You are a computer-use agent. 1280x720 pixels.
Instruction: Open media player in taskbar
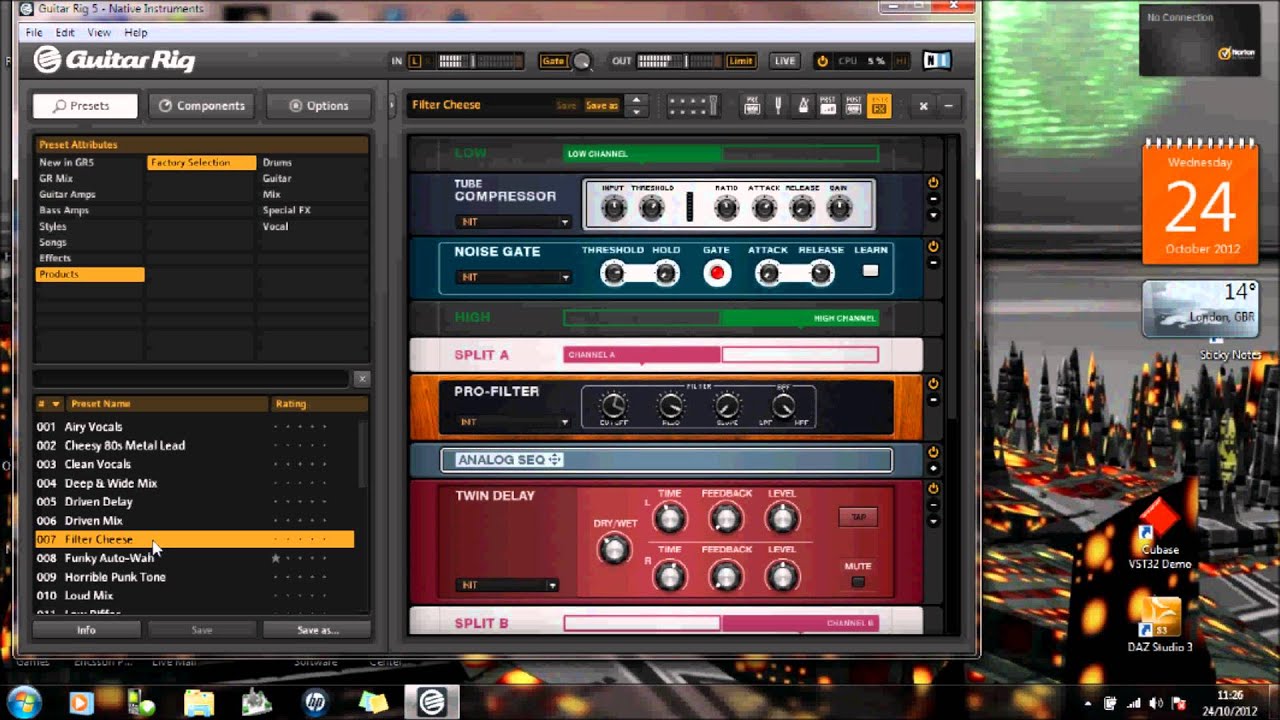(81, 703)
